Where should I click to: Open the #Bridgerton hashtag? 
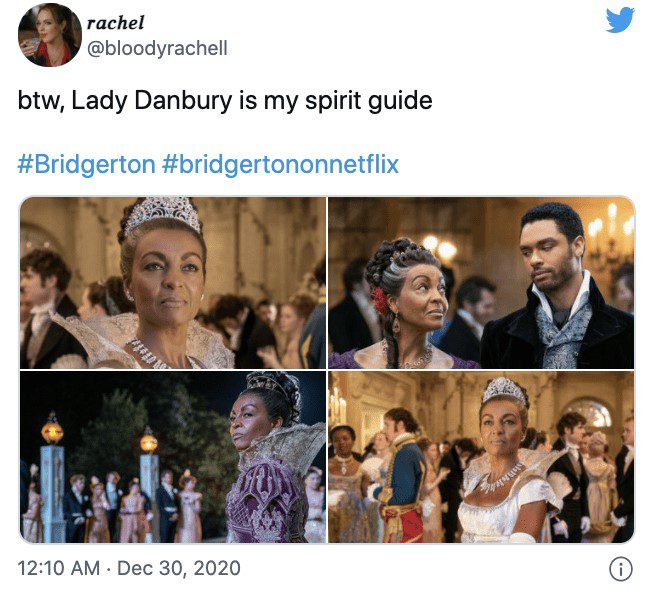click(x=86, y=164)
